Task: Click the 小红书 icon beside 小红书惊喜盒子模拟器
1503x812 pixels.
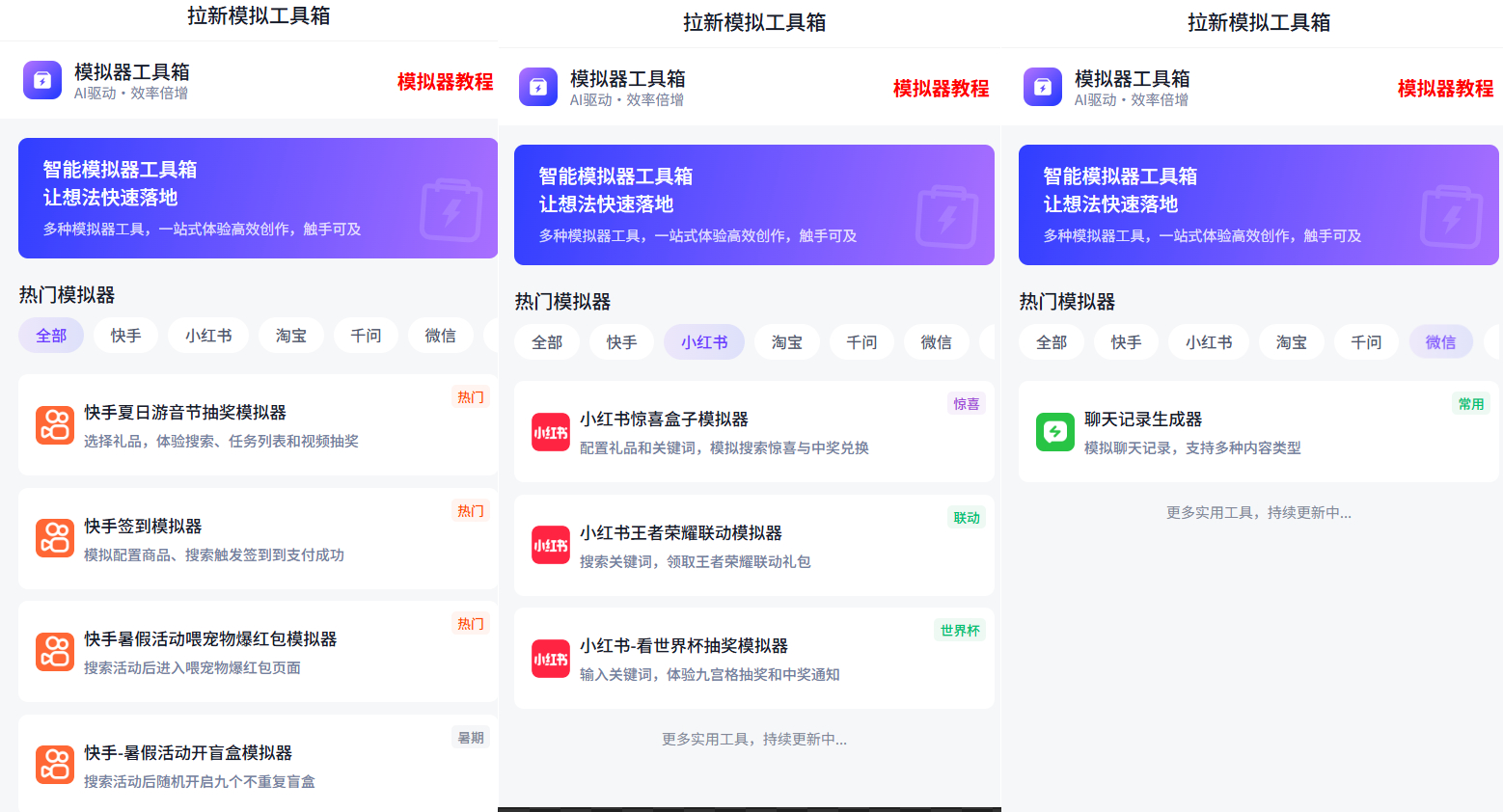Action: (x=551, y=432)
